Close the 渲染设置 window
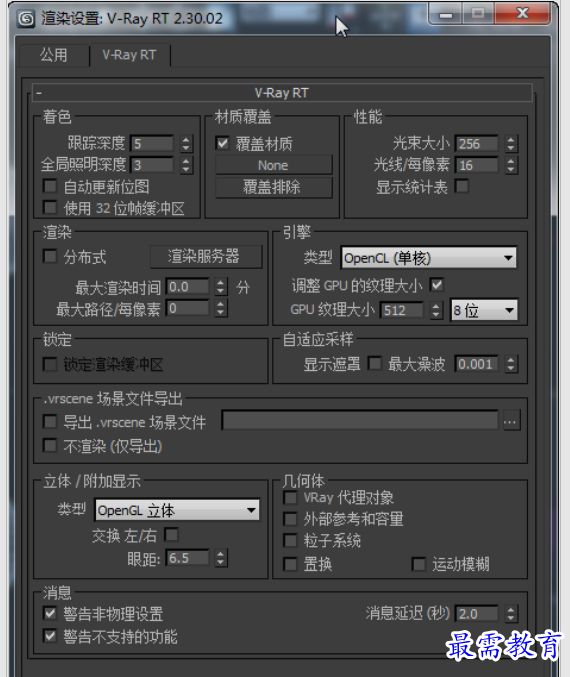 tap(522, 14)
